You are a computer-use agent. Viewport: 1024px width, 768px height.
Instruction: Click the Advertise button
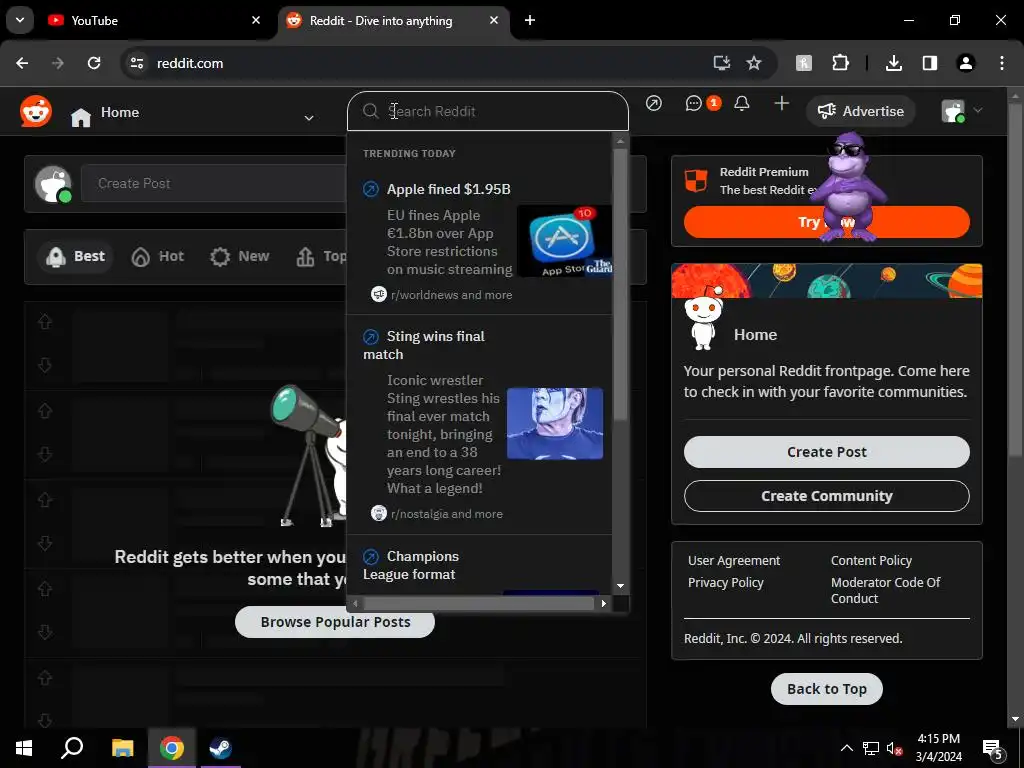click(x=861, y=111)
